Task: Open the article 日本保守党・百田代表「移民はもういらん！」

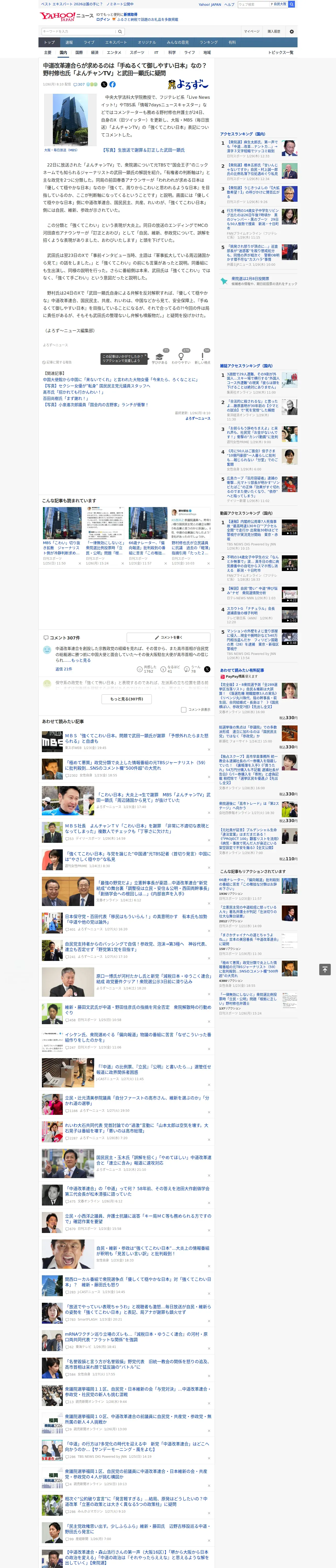Action: [x=136, y=919]
